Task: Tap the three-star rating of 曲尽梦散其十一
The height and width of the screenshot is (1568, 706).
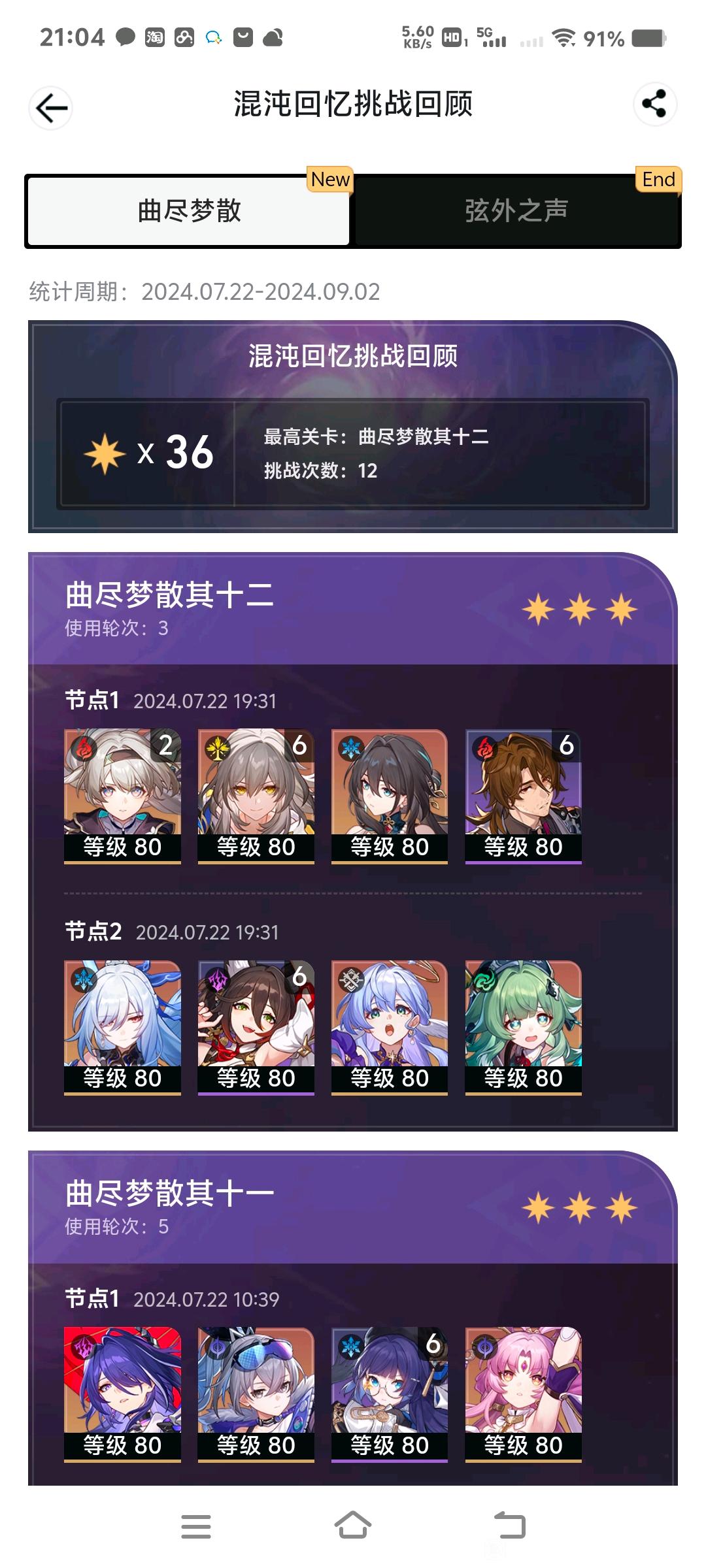Action: pyautogui.click(x=580, y=1207)
